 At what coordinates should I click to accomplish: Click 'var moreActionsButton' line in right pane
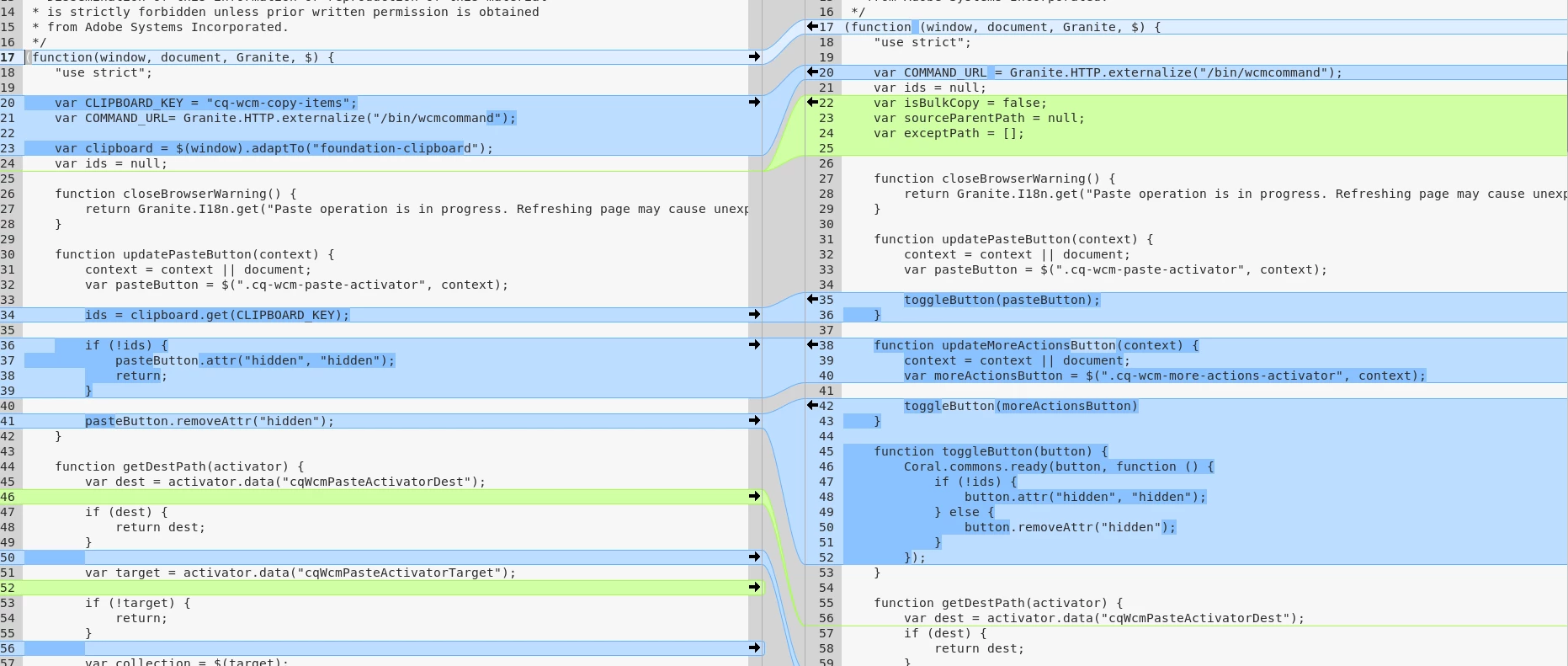click(x=1165, y=376)
